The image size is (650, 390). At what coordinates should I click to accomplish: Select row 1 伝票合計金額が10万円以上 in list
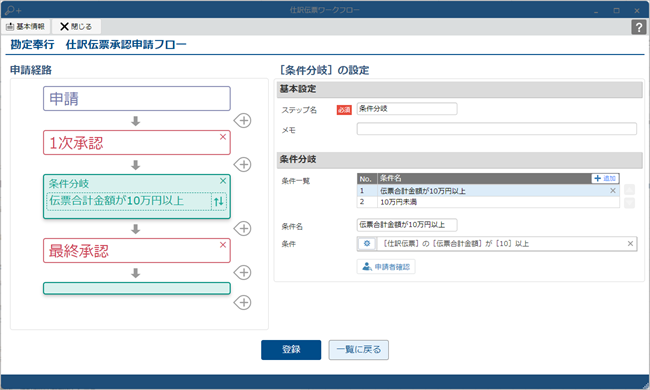(488, 191)
